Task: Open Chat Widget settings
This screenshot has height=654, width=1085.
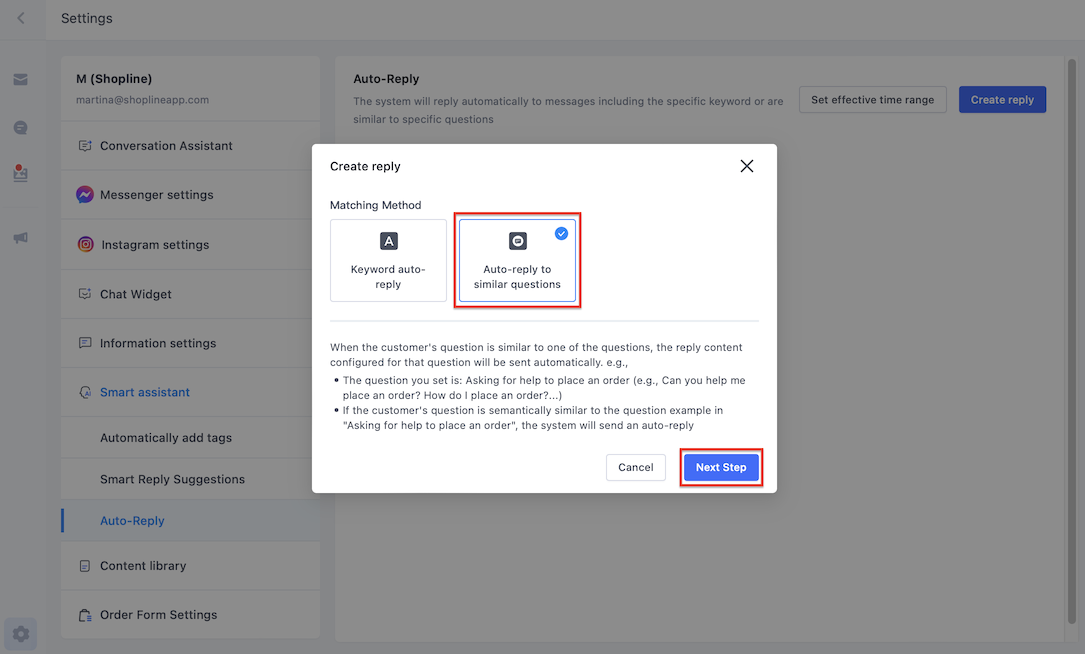Action: 190,294
